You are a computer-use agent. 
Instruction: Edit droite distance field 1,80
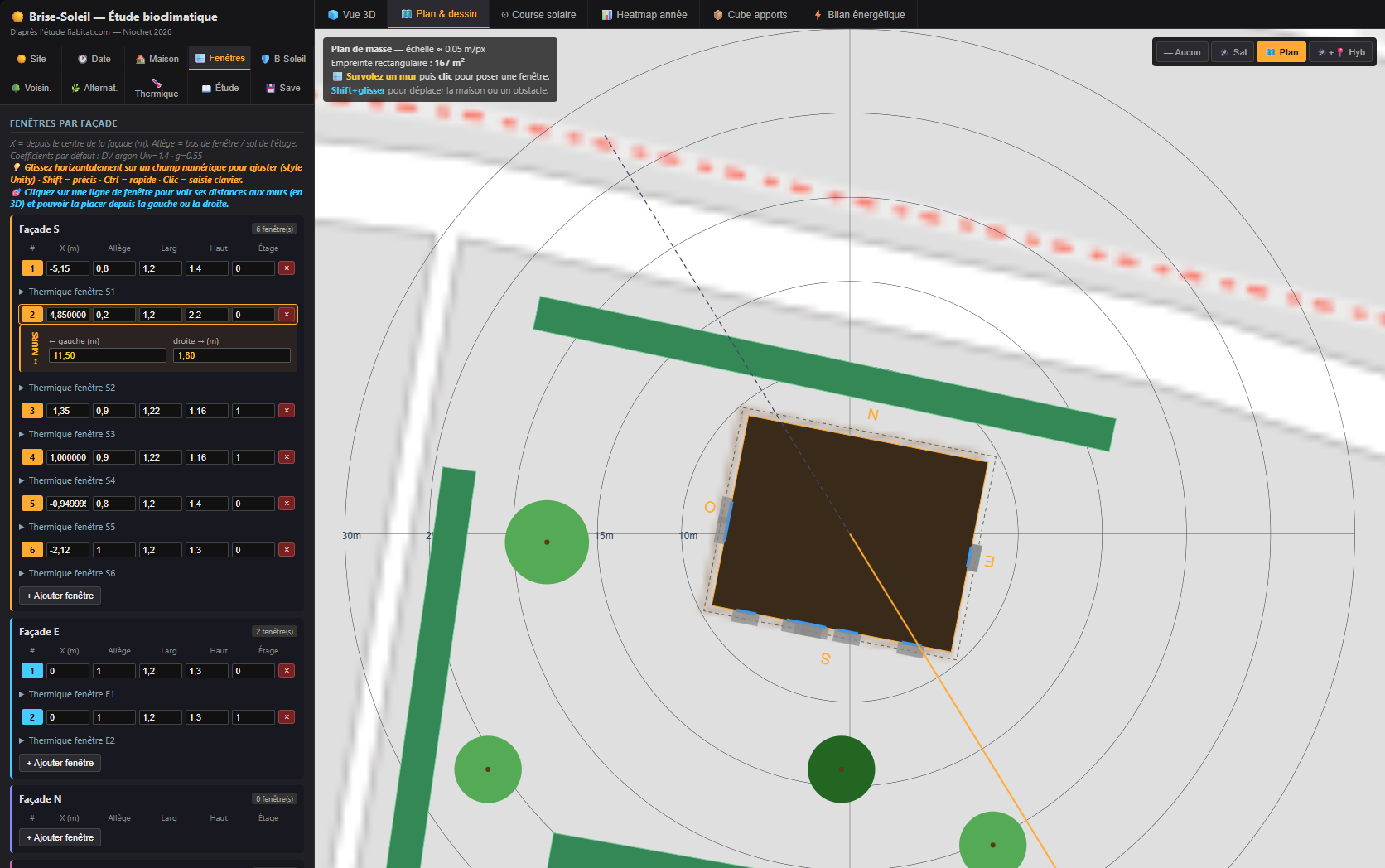coord(232,355)
